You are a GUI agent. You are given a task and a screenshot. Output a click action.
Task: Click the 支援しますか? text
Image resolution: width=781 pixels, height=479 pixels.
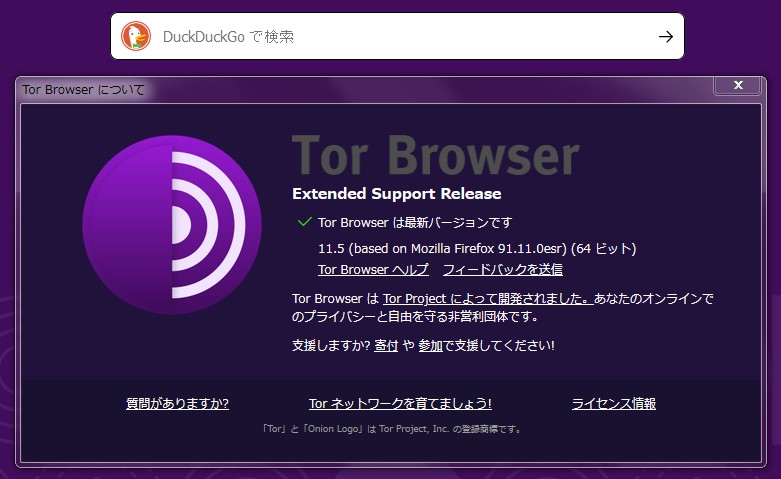point(331,346)
